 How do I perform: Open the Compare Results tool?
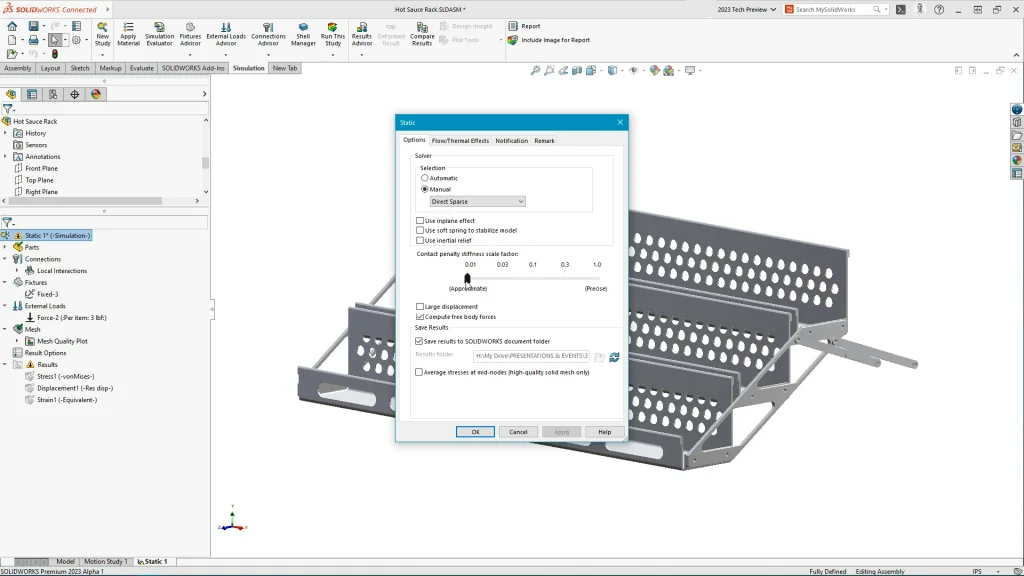point(422,32)
